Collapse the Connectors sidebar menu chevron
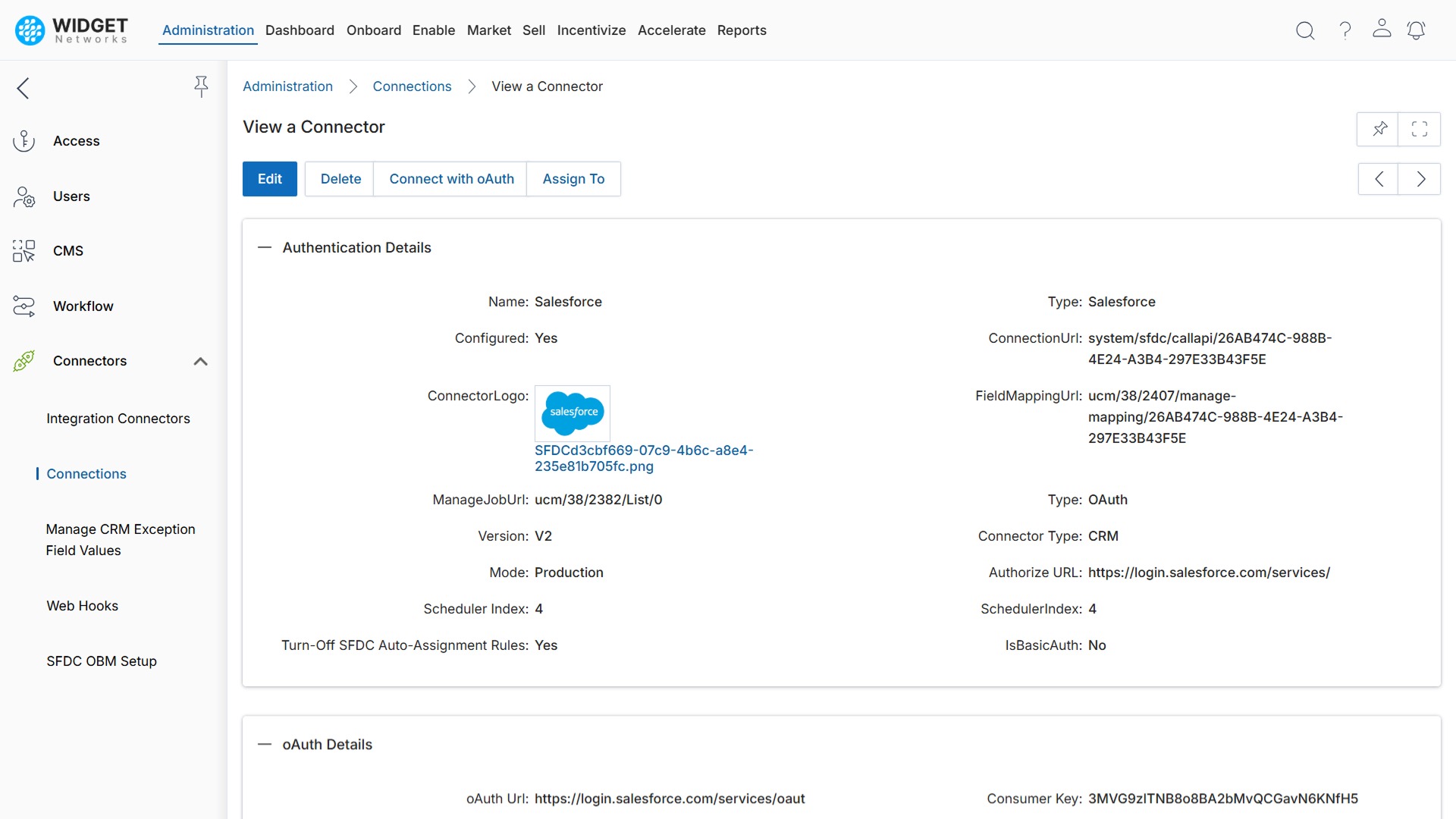This screenshot has height=819, width=1456. tap(200, 362)
